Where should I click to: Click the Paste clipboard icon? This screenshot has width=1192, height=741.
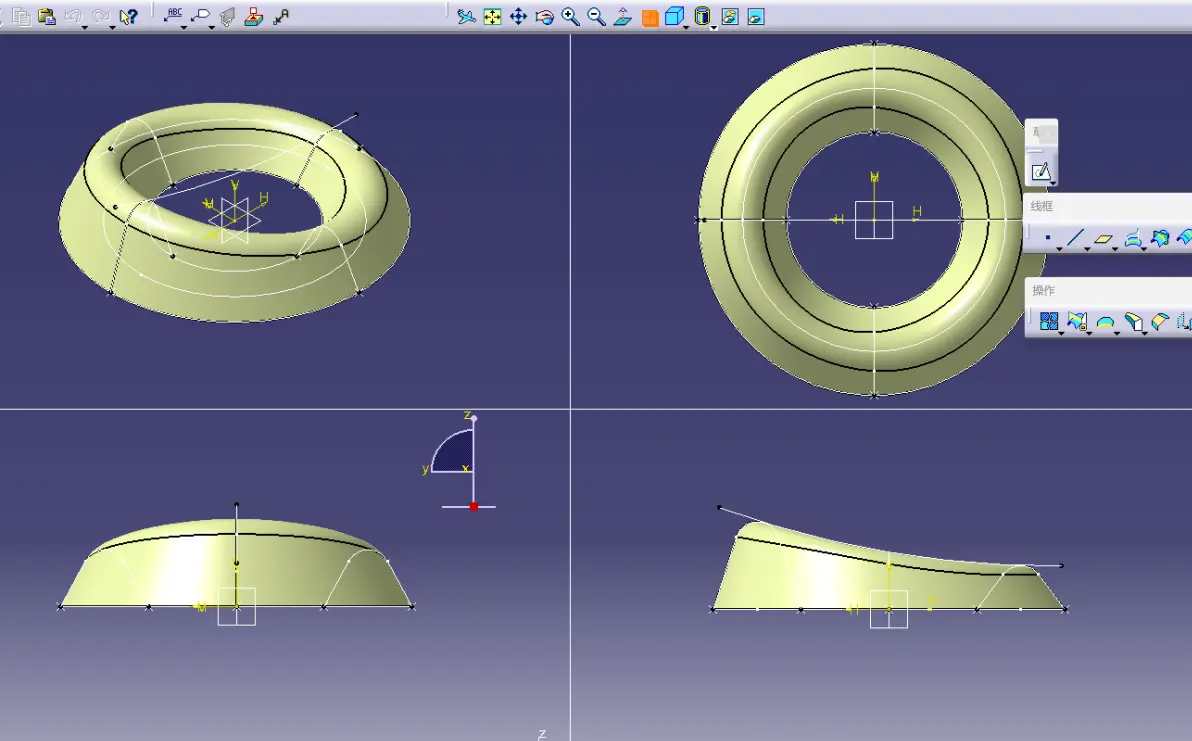(x=46, y=17)
